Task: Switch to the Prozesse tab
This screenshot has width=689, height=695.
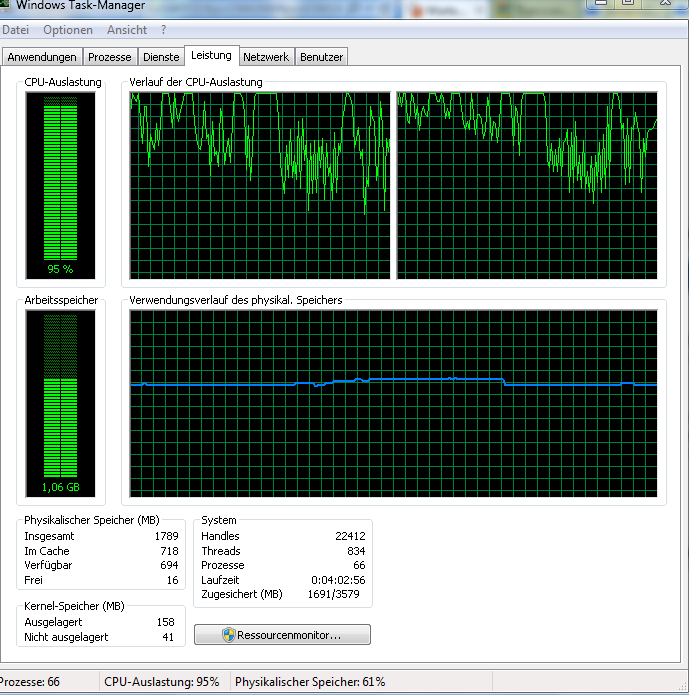Action: 110,57
